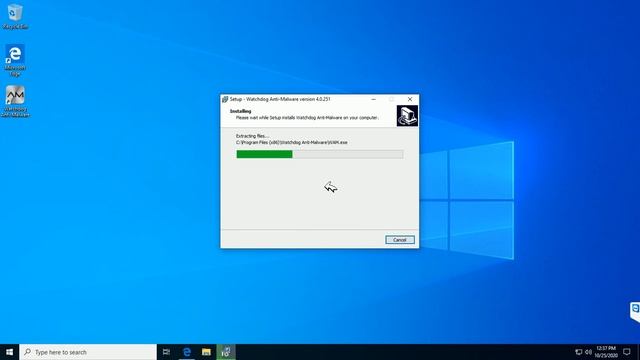Open the notification center icon
This screenshot has height=360, width=640.
pos(627,352)
